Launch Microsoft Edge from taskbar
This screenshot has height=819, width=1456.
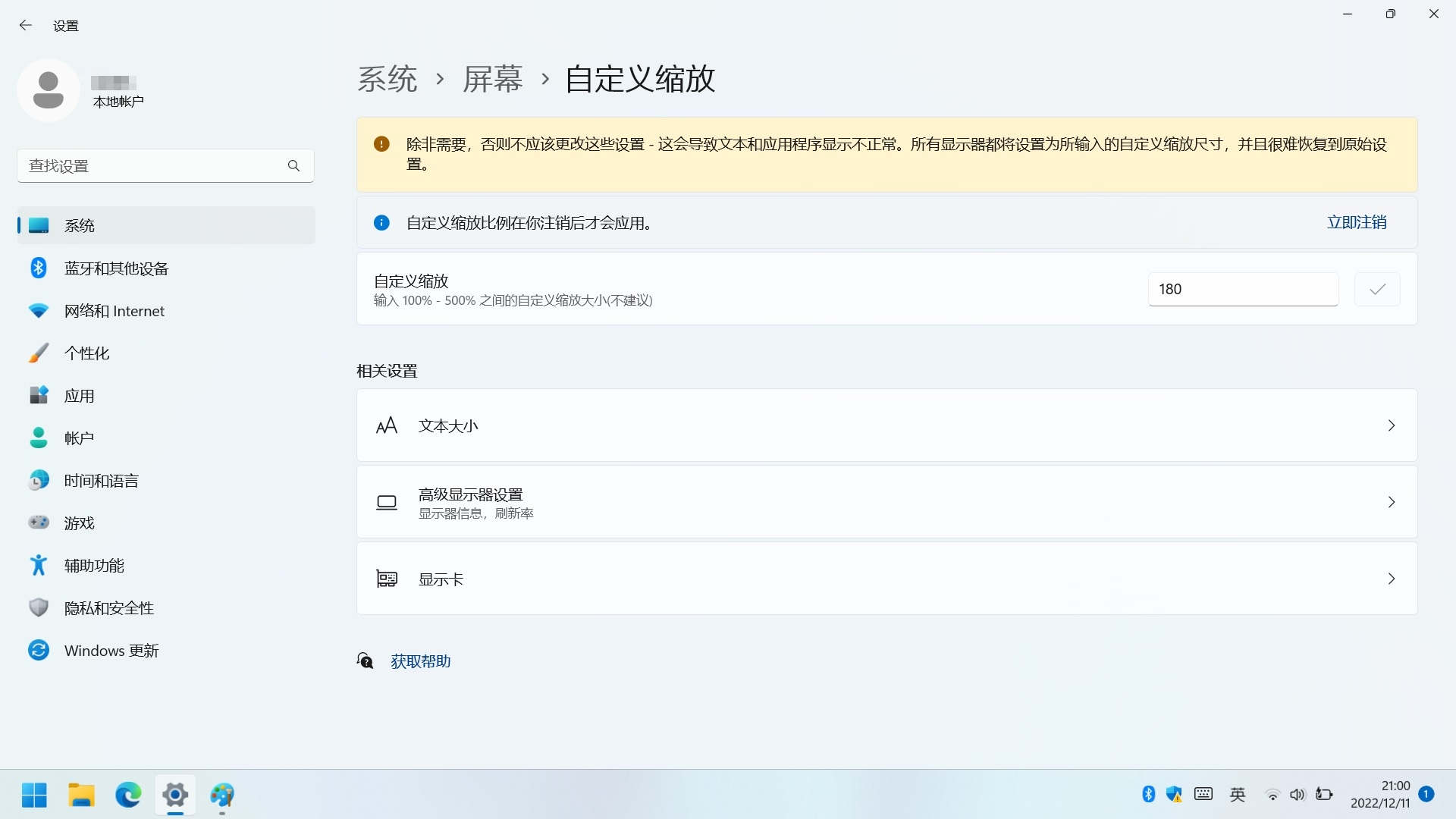[127, 795]
